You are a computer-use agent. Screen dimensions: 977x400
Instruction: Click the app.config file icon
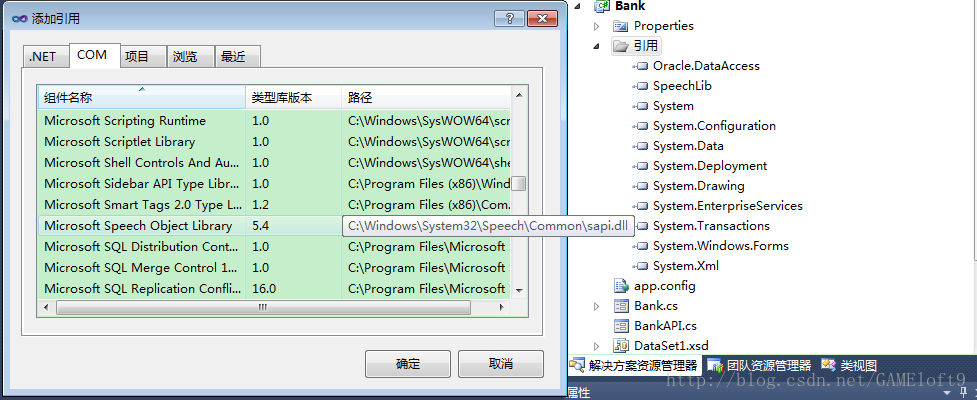tap(621, 286)
